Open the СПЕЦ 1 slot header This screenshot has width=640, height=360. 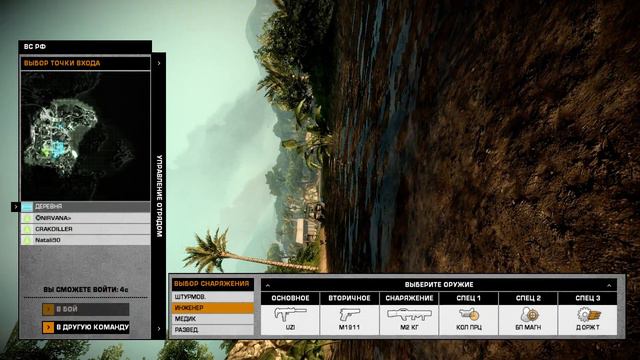coord(469,298)
